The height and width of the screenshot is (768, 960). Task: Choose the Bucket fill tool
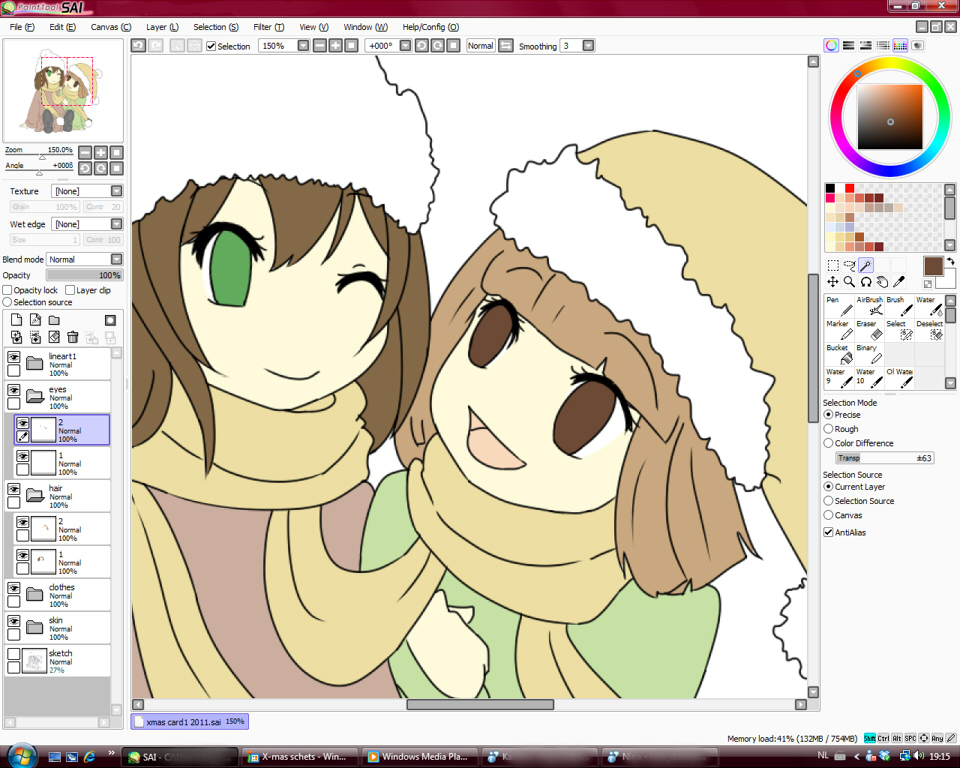point(838,354)
